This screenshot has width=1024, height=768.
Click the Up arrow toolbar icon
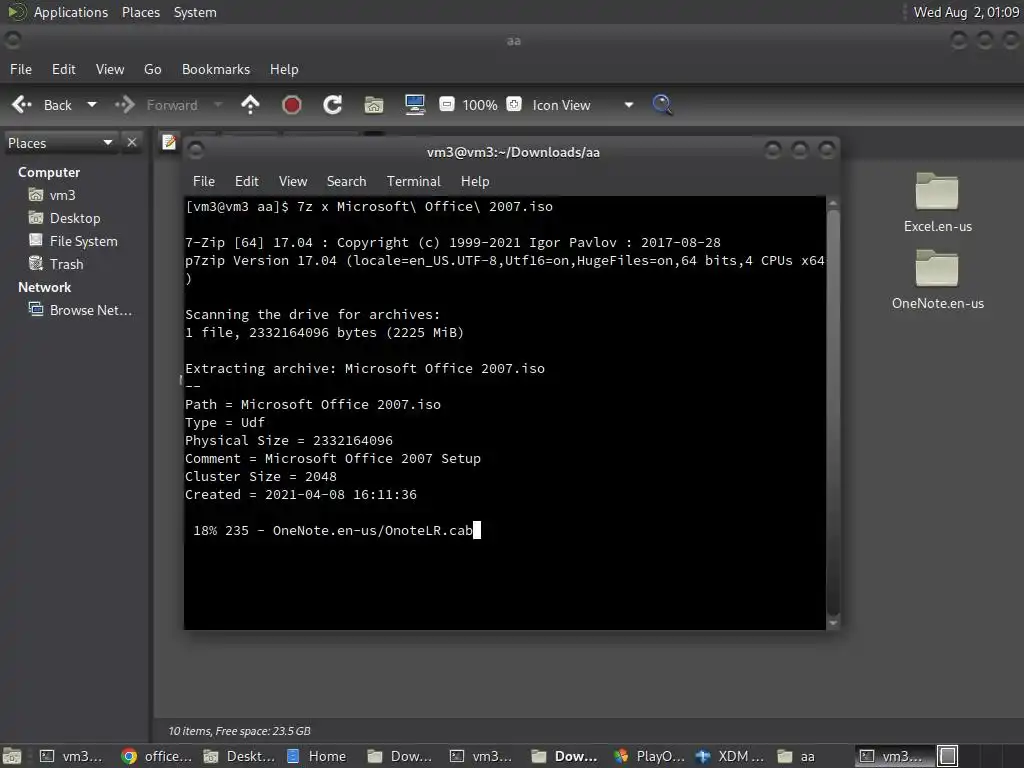point(250,105)
